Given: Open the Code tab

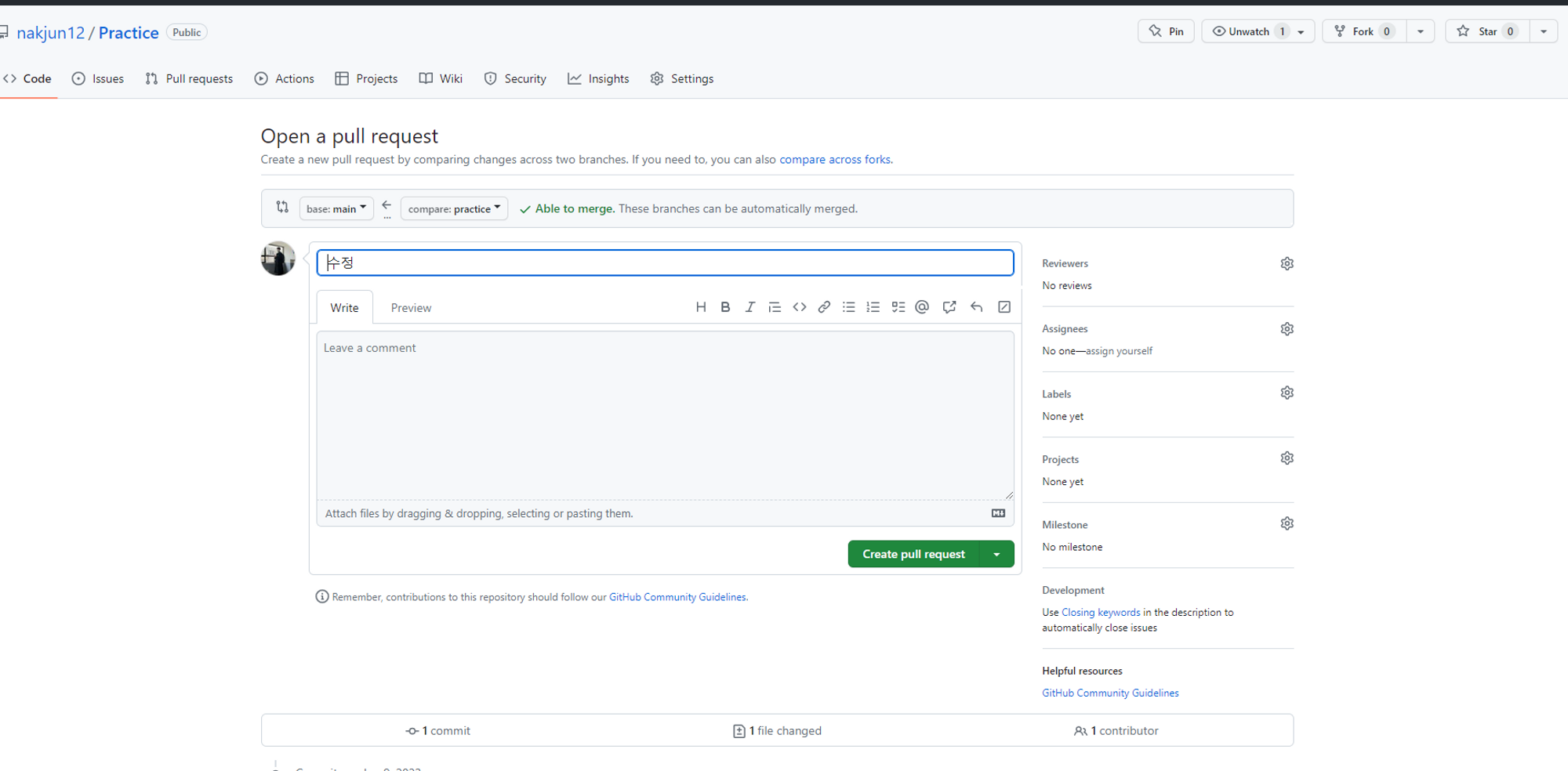Looking at the screenshot, I should click(x=27, y=78).
